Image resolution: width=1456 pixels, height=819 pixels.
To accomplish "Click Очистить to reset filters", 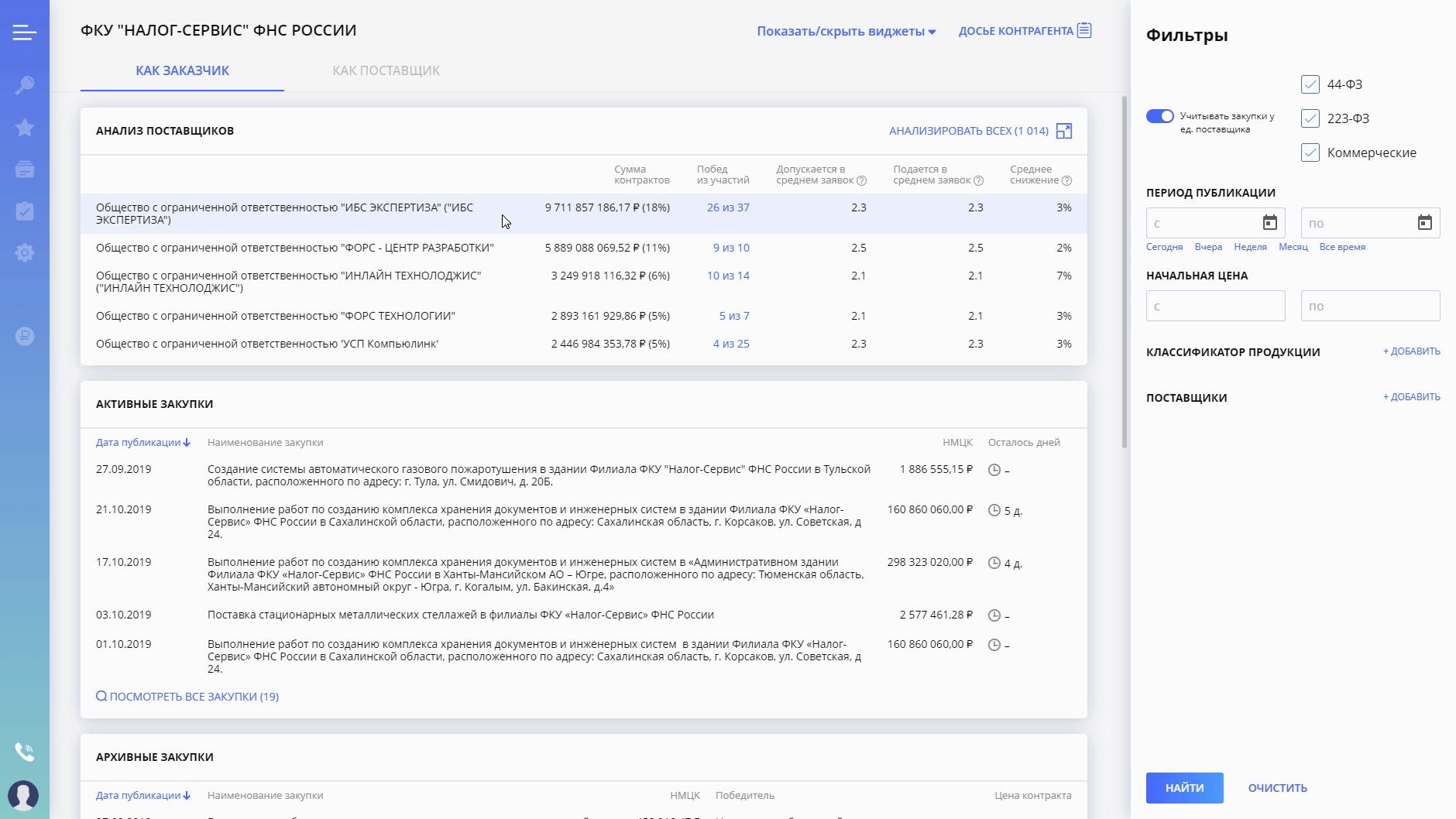I will pyautogui.click(x=1278, y=788).
